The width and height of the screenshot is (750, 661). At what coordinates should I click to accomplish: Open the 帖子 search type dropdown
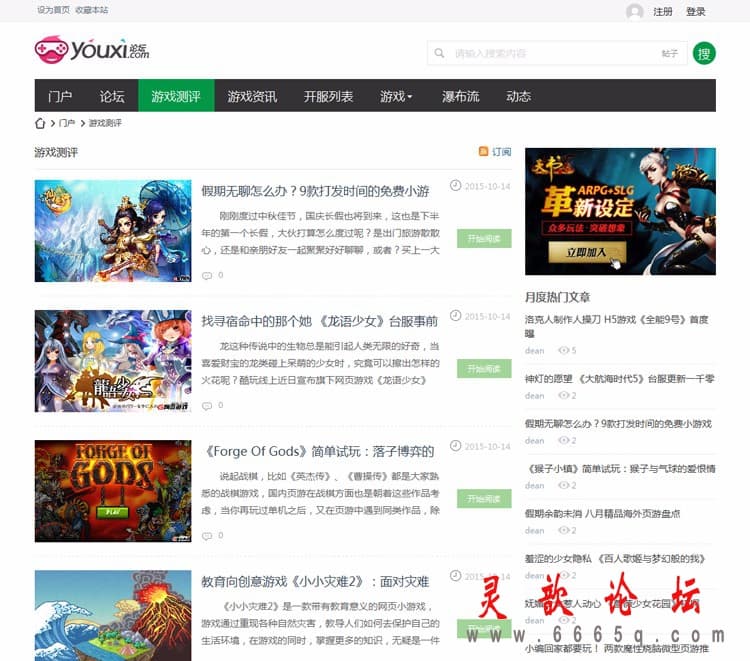coord(670,53)
